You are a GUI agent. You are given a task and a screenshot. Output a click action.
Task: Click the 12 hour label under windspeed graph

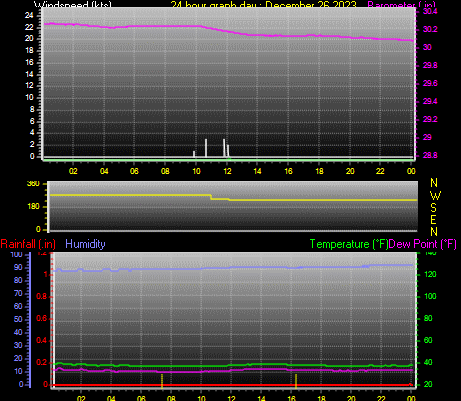click(x=227, y=171)
